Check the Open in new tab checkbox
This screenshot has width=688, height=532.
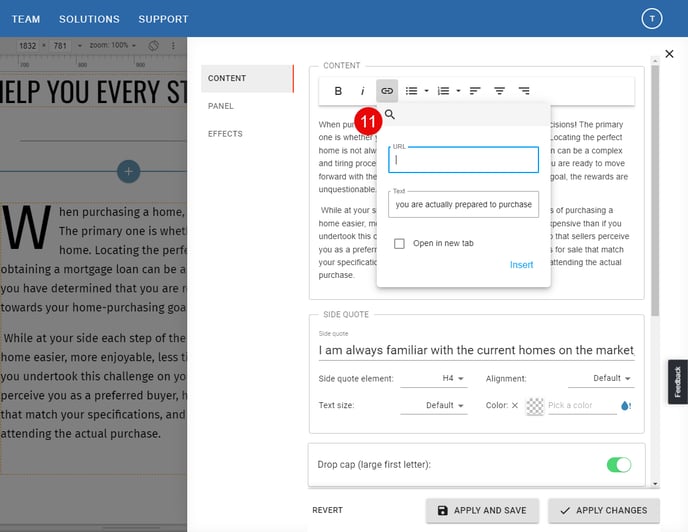tap(399, 244)
